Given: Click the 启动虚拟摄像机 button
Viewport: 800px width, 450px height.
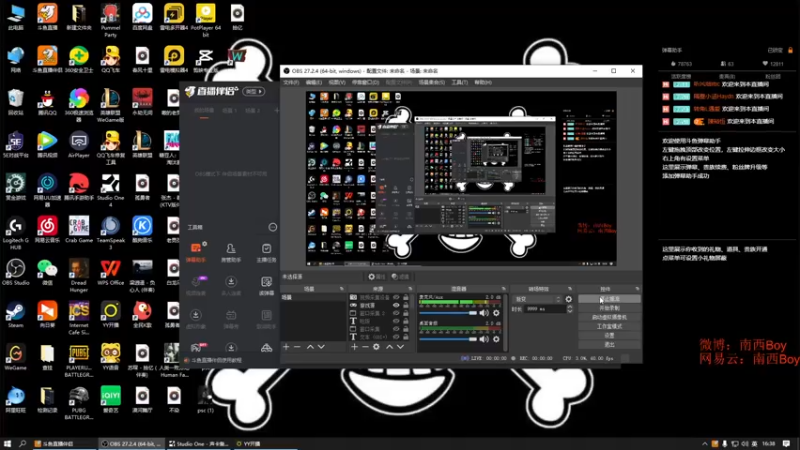Looking at the screenshot, I should pyautogui.click(x=609, y=317).
